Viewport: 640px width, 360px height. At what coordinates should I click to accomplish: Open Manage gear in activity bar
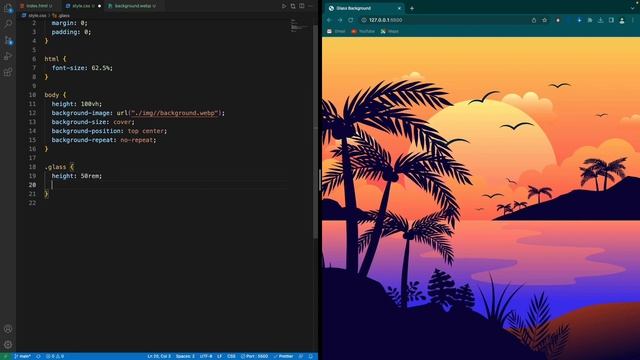coord(8,344)
